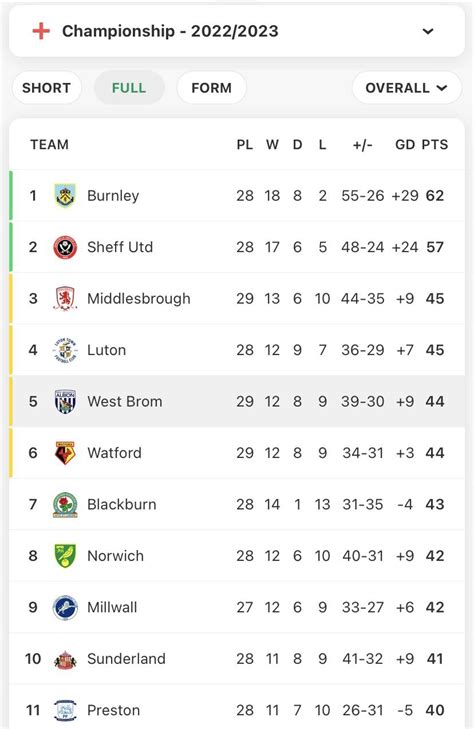Open the OVERALL filter dropdown
This screenshot has height=729, width=474.
[x=407, y=88]
